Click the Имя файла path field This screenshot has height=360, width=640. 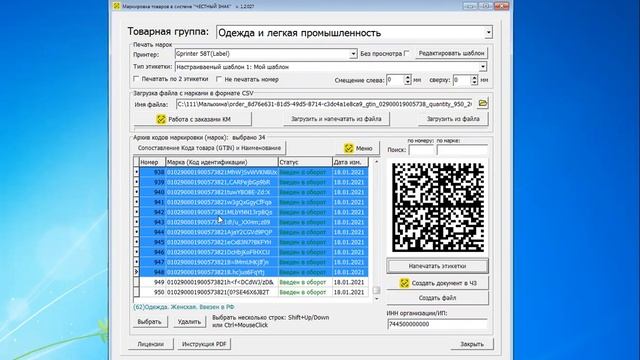pyautogui.click(x=325, y=104)
